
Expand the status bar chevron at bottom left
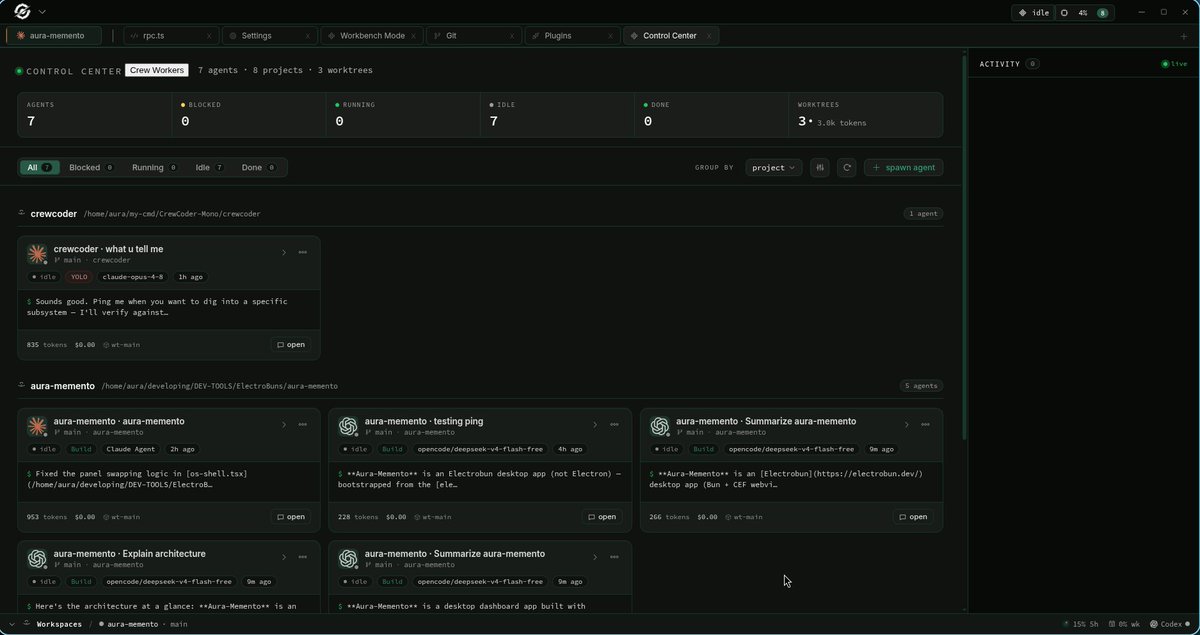[x=13, y=624]
